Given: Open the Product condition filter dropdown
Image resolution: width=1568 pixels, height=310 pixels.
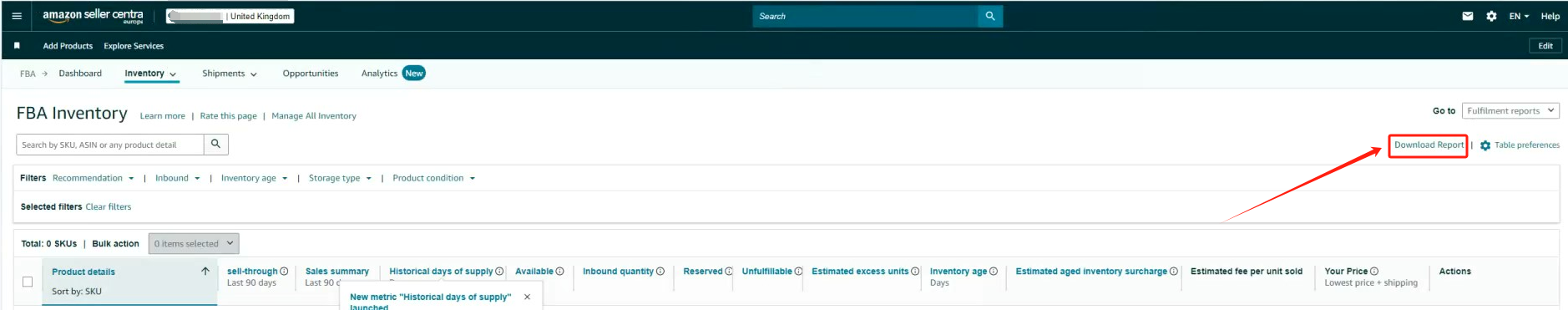Looking at the screenshot, I should tap(433, 178).
